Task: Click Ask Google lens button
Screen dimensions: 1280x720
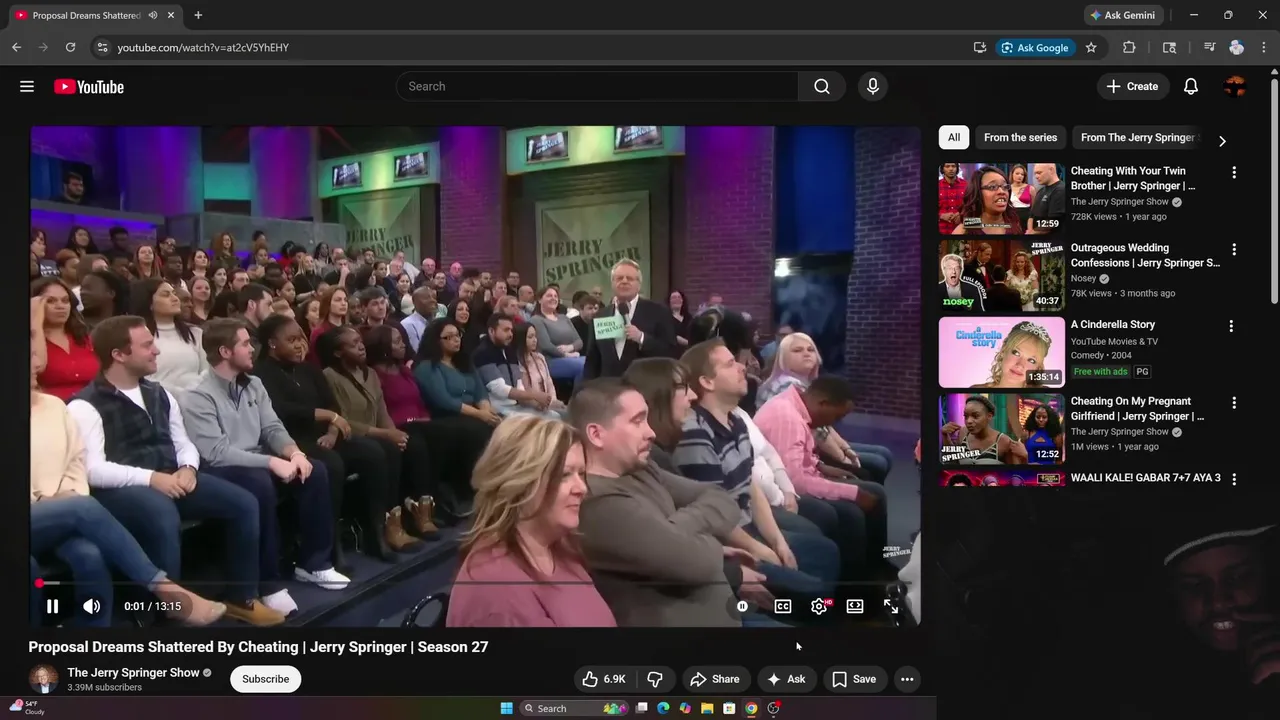Action: pos(1035,47)
